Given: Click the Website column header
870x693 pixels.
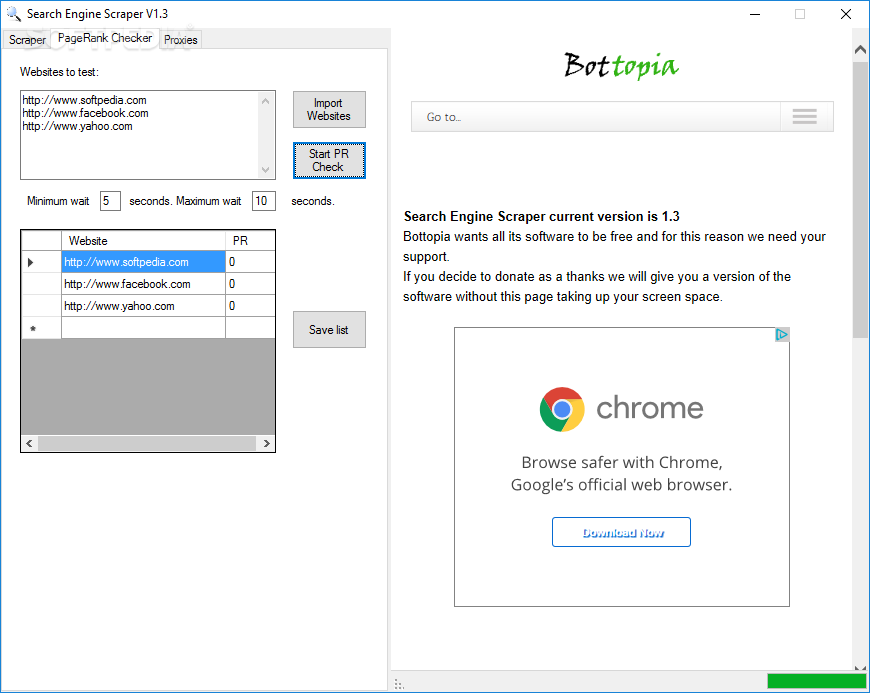Looking at the screenshot, I should coord(143,241).
